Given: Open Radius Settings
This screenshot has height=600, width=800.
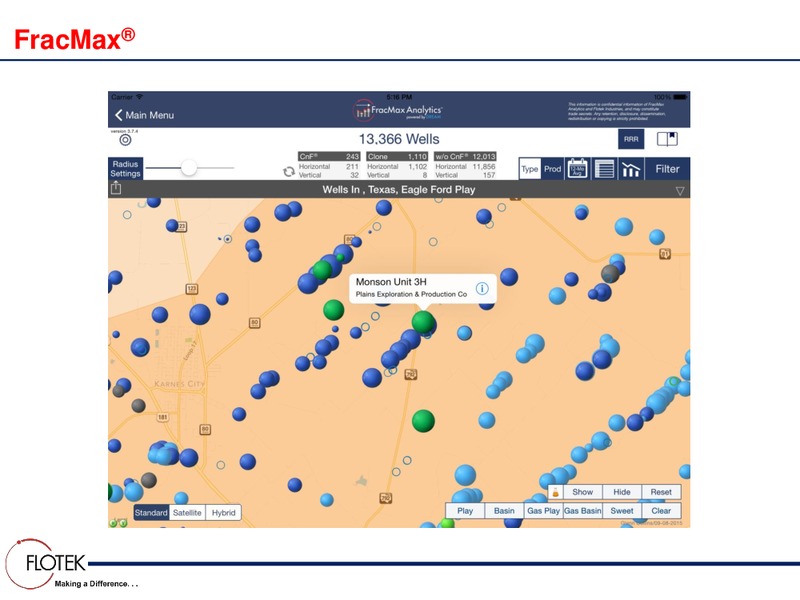Looking at the screenshot, I should [126, 169].
